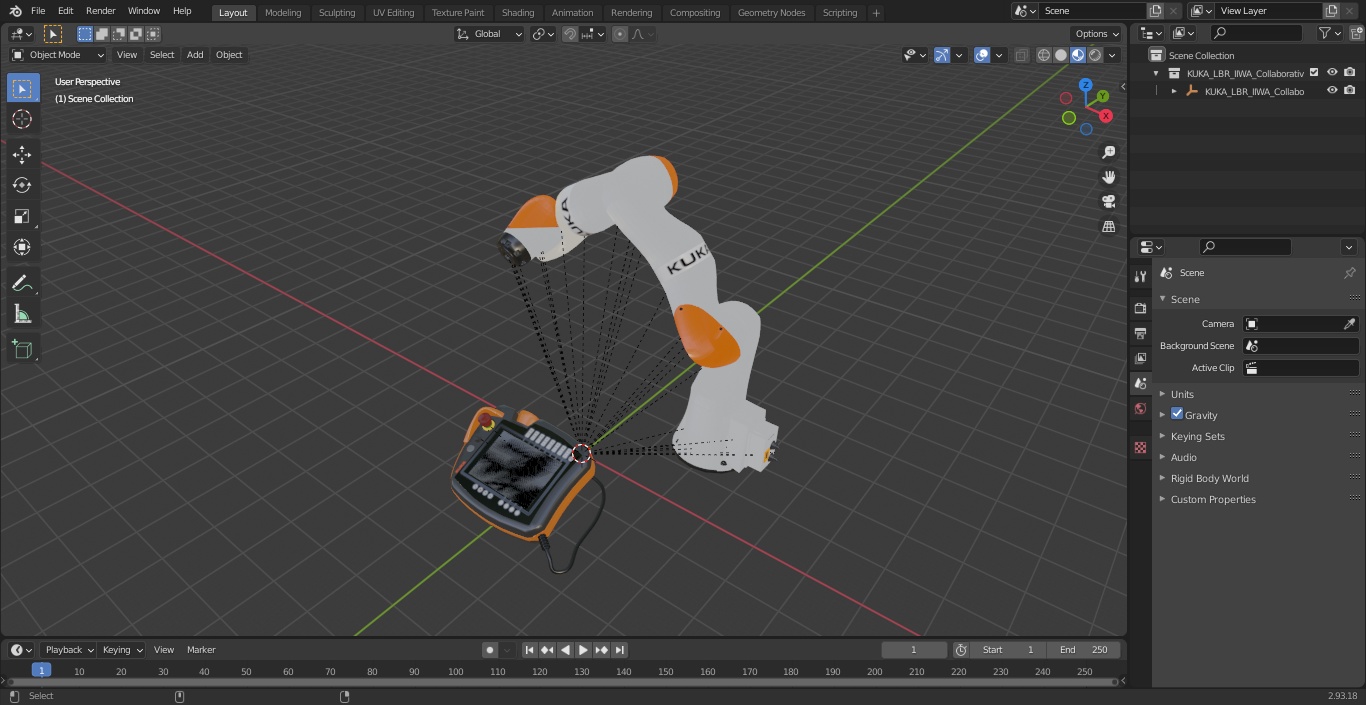Open the outliner filter dropdown
Image resolution: width=1366 pixels, height=705 pixels.
coord(1329,33)
